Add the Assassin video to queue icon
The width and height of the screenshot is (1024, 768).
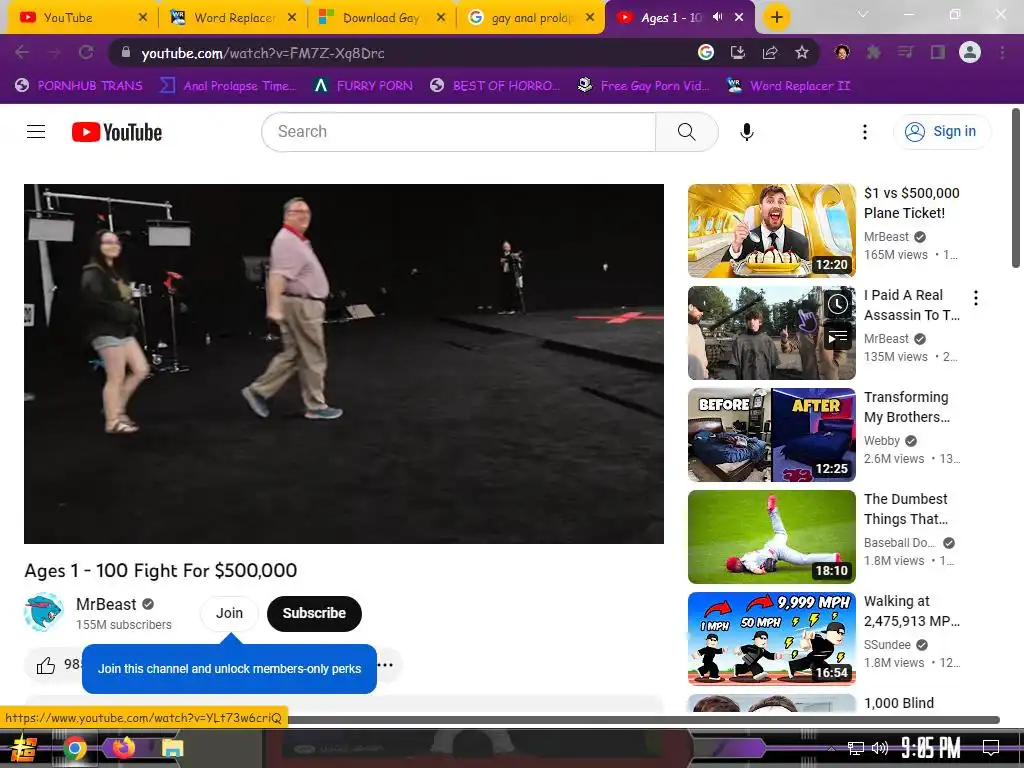click(x=838, y=337)
